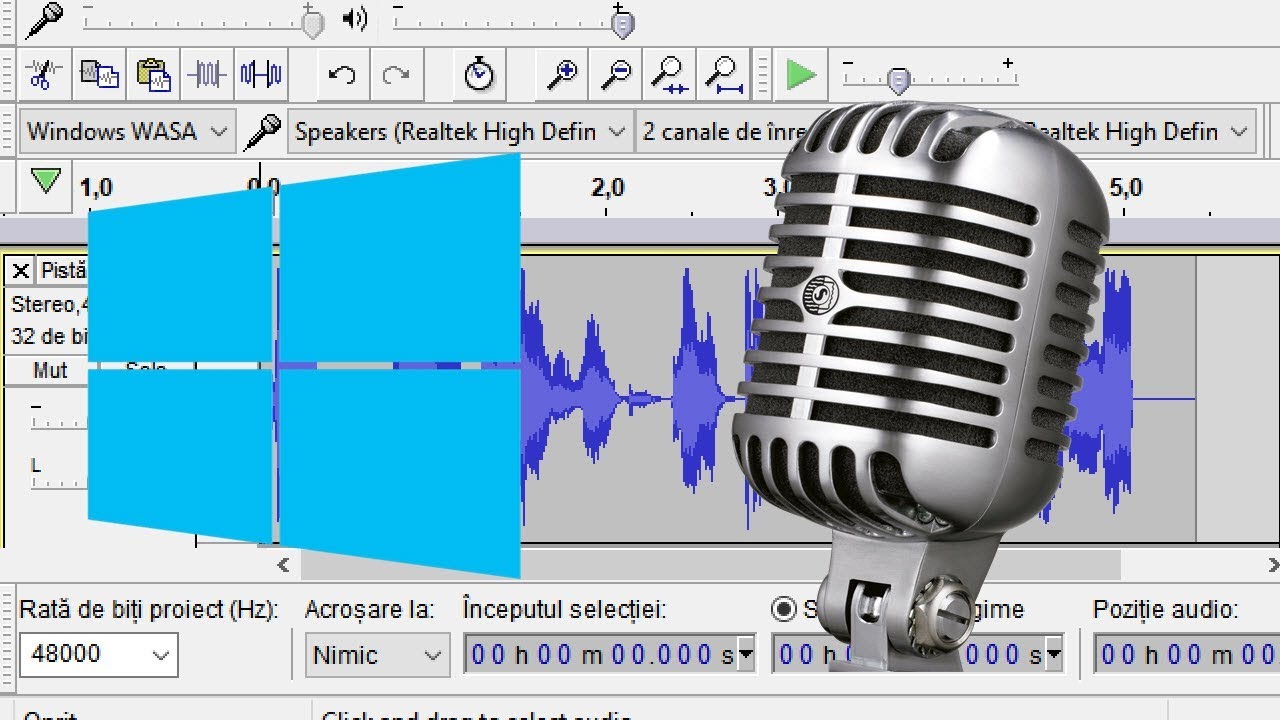Screen dimensions: 1280x720
Task: Click green timeline pinned-head triangle
Action: [x=45, y=182]
